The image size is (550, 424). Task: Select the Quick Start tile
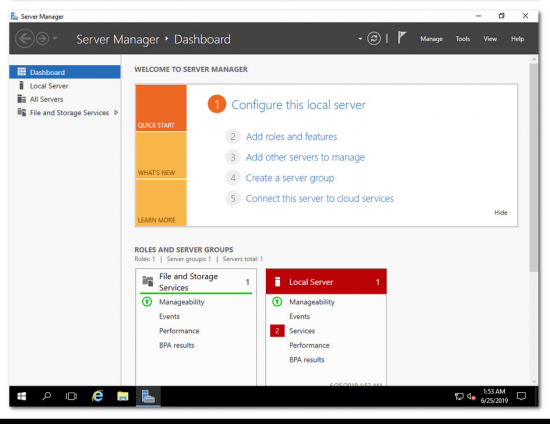(161, 108)
